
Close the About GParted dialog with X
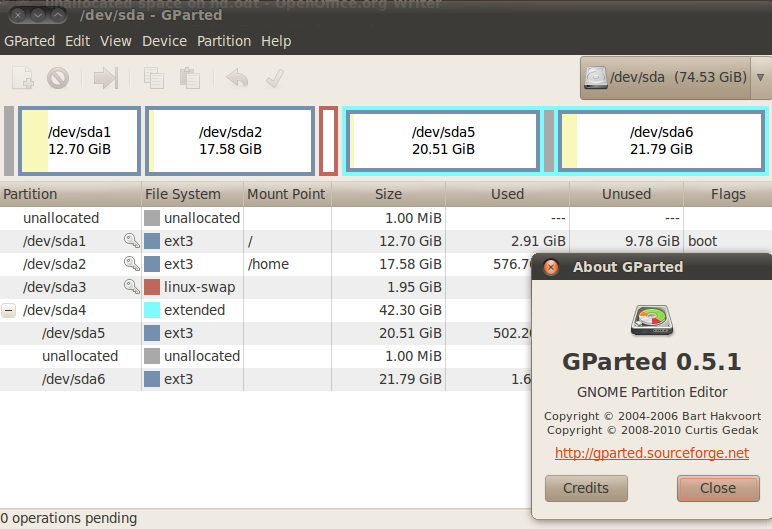551,267
